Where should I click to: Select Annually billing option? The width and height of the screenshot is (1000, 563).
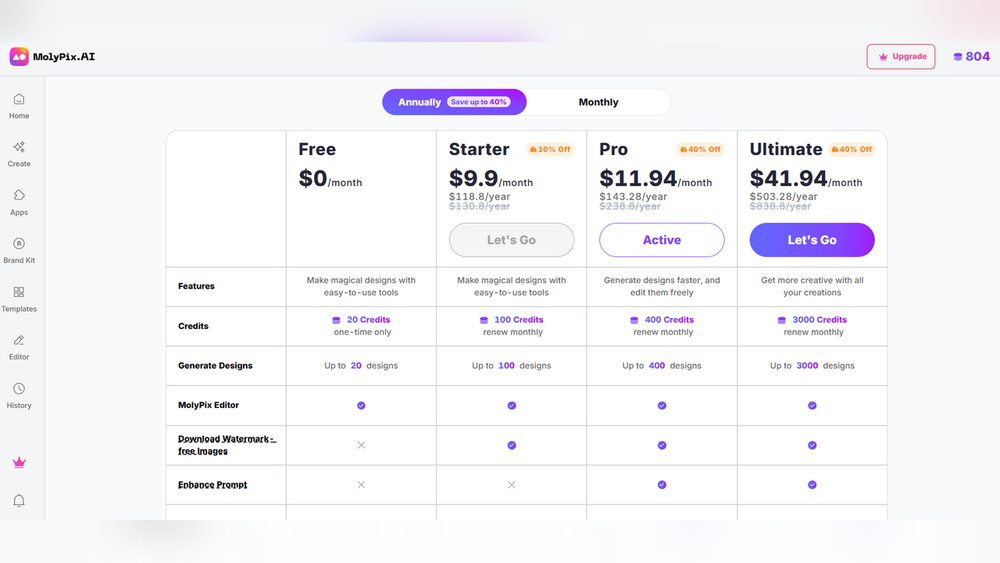pyautogui.click(x=453, y=102)
